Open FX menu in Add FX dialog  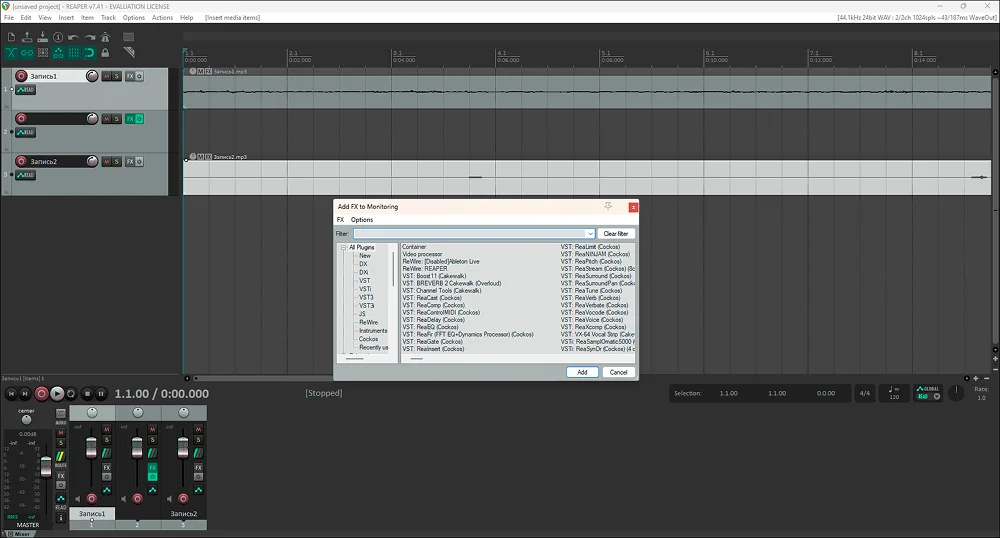pyautogui.click(x=341, y=220)
